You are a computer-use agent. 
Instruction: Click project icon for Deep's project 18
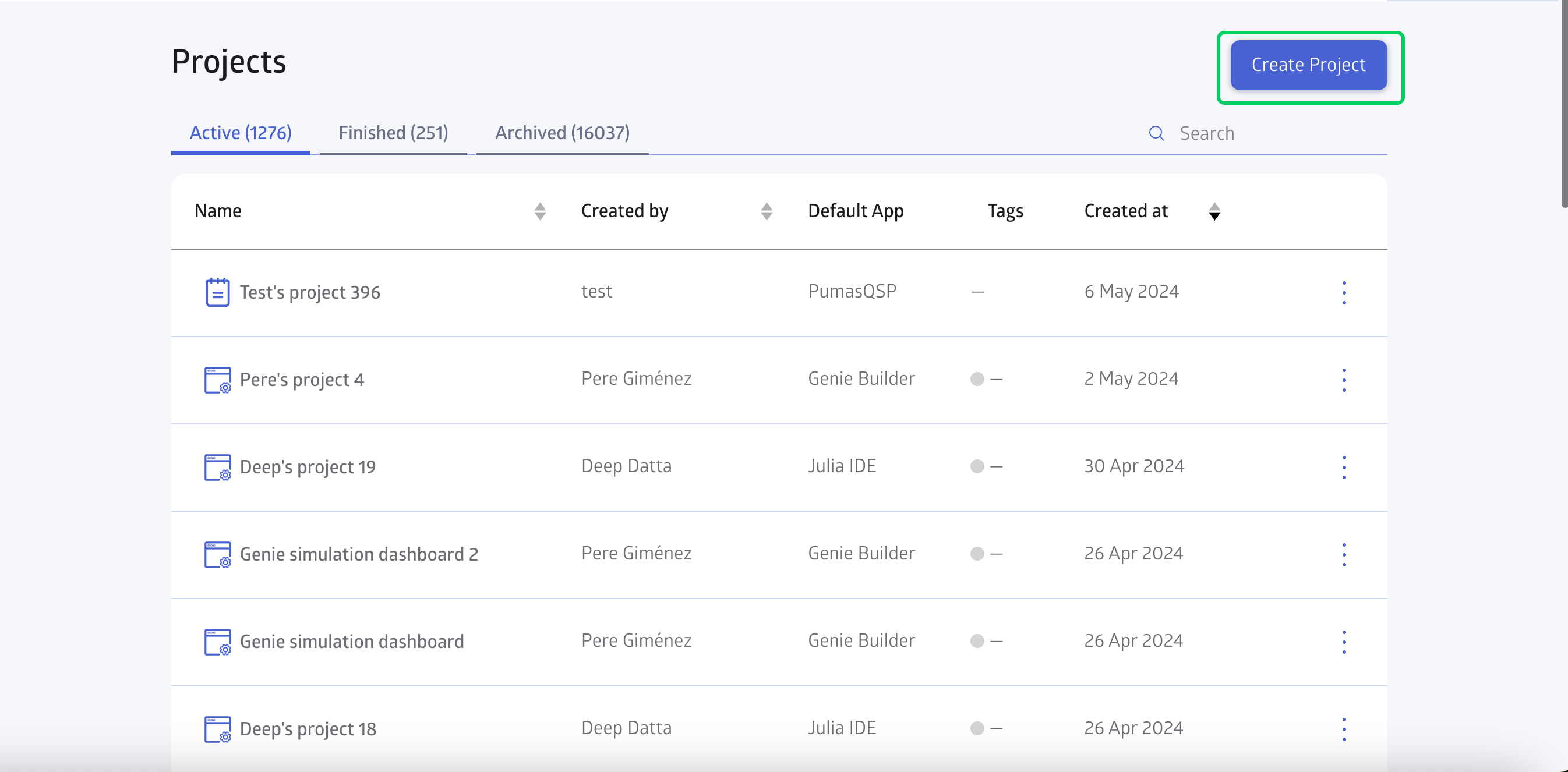[217, 729]
